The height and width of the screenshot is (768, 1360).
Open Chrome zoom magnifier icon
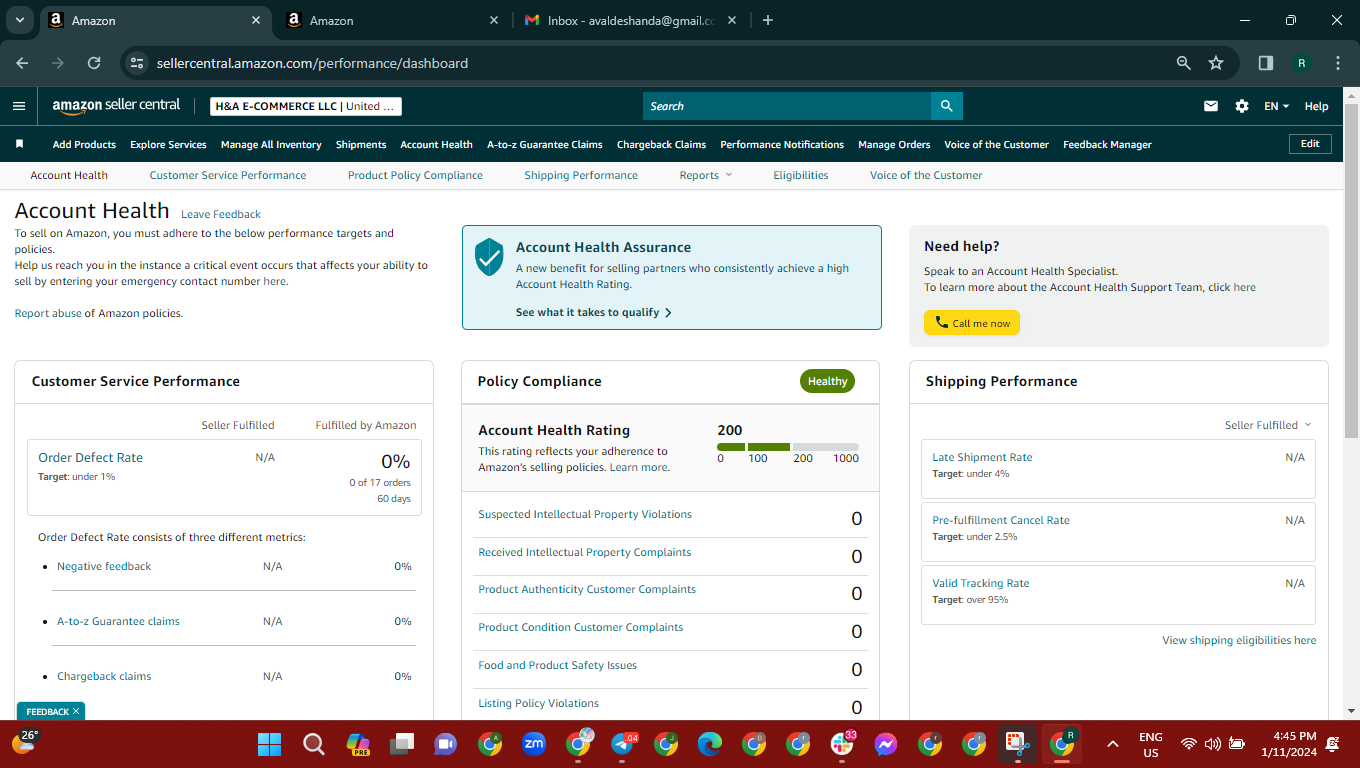(x=1184, y=63)
